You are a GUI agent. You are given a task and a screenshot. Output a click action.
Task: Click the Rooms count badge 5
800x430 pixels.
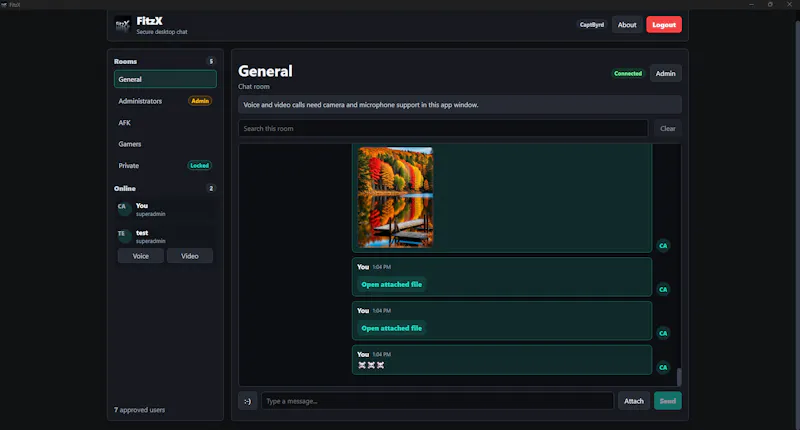pyautogui.click(x=211, y=61)
